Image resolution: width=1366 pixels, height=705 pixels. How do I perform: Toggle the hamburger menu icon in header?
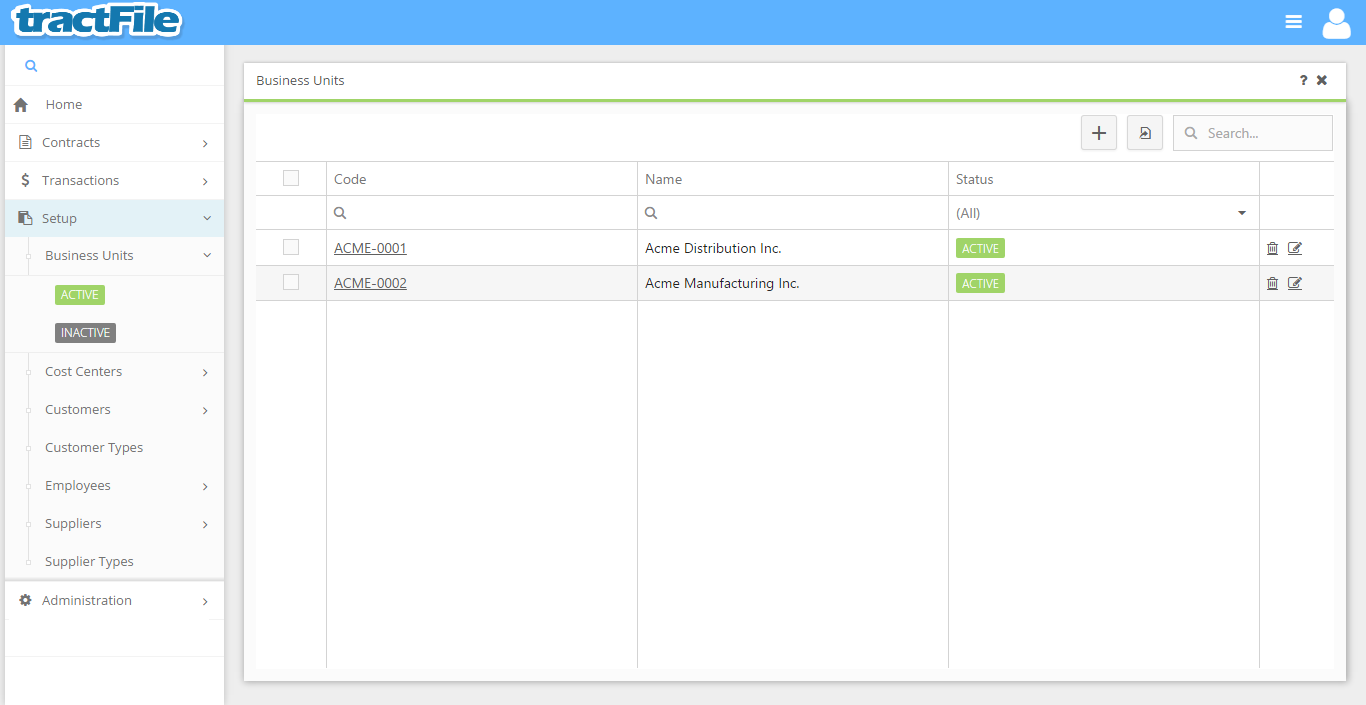(1293, 22)
